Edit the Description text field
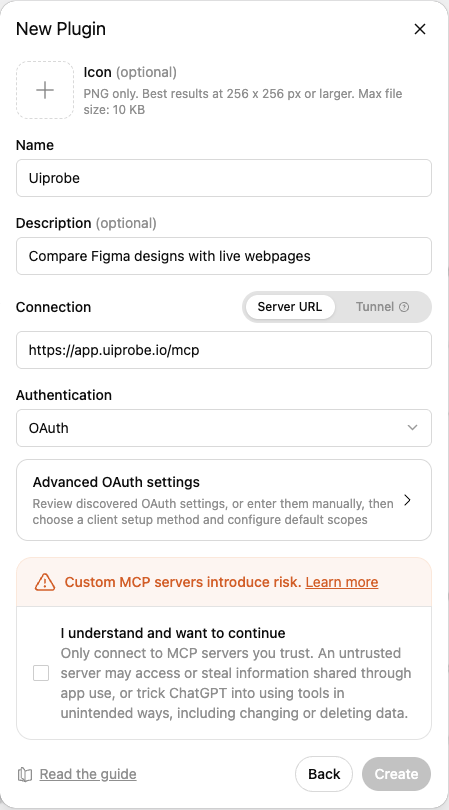 click(x=224, y=256)
